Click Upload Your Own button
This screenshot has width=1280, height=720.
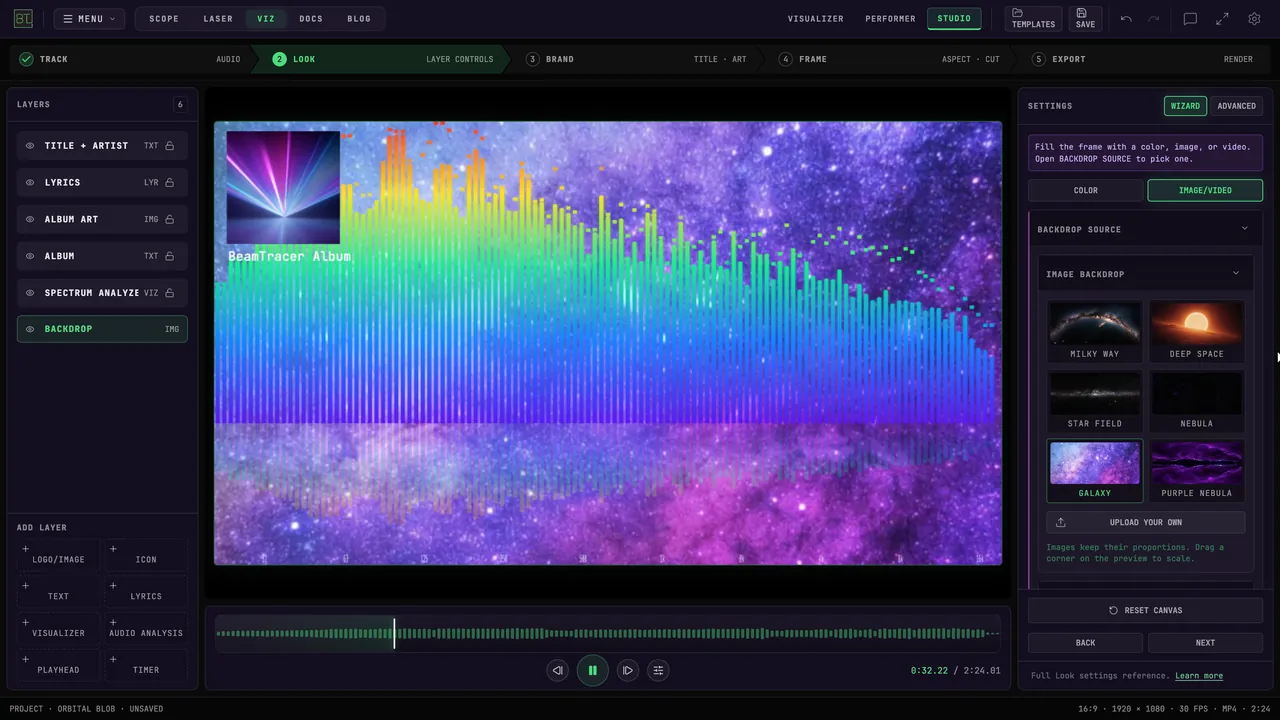point(1146,522)
